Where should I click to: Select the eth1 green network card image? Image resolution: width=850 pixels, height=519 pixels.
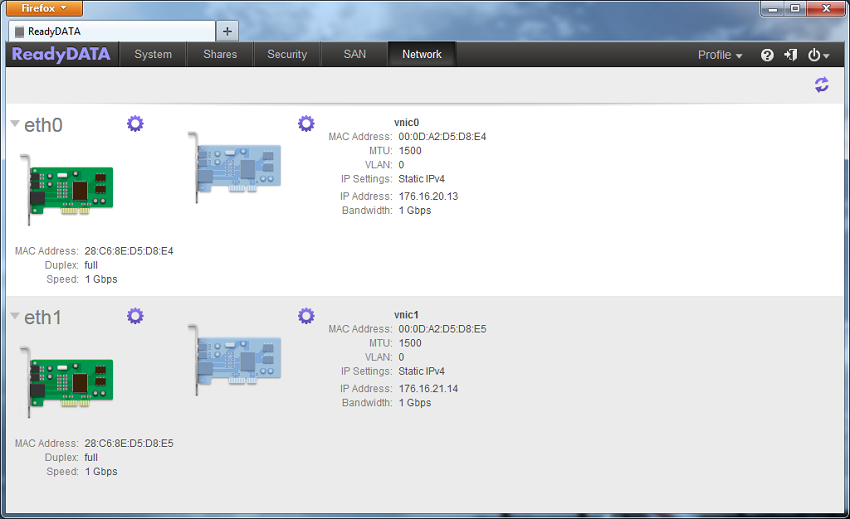point(67,382)
